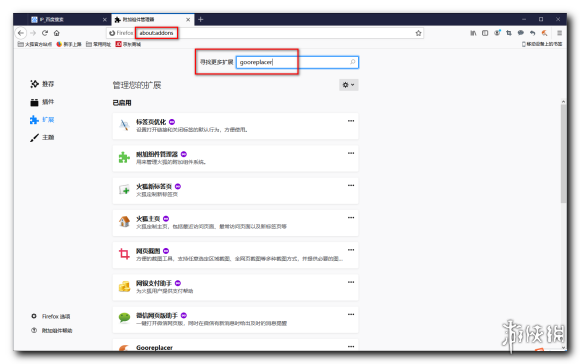Click the purple badge beside 网银支付助手
580x364 pixels.
click(178, 283)
